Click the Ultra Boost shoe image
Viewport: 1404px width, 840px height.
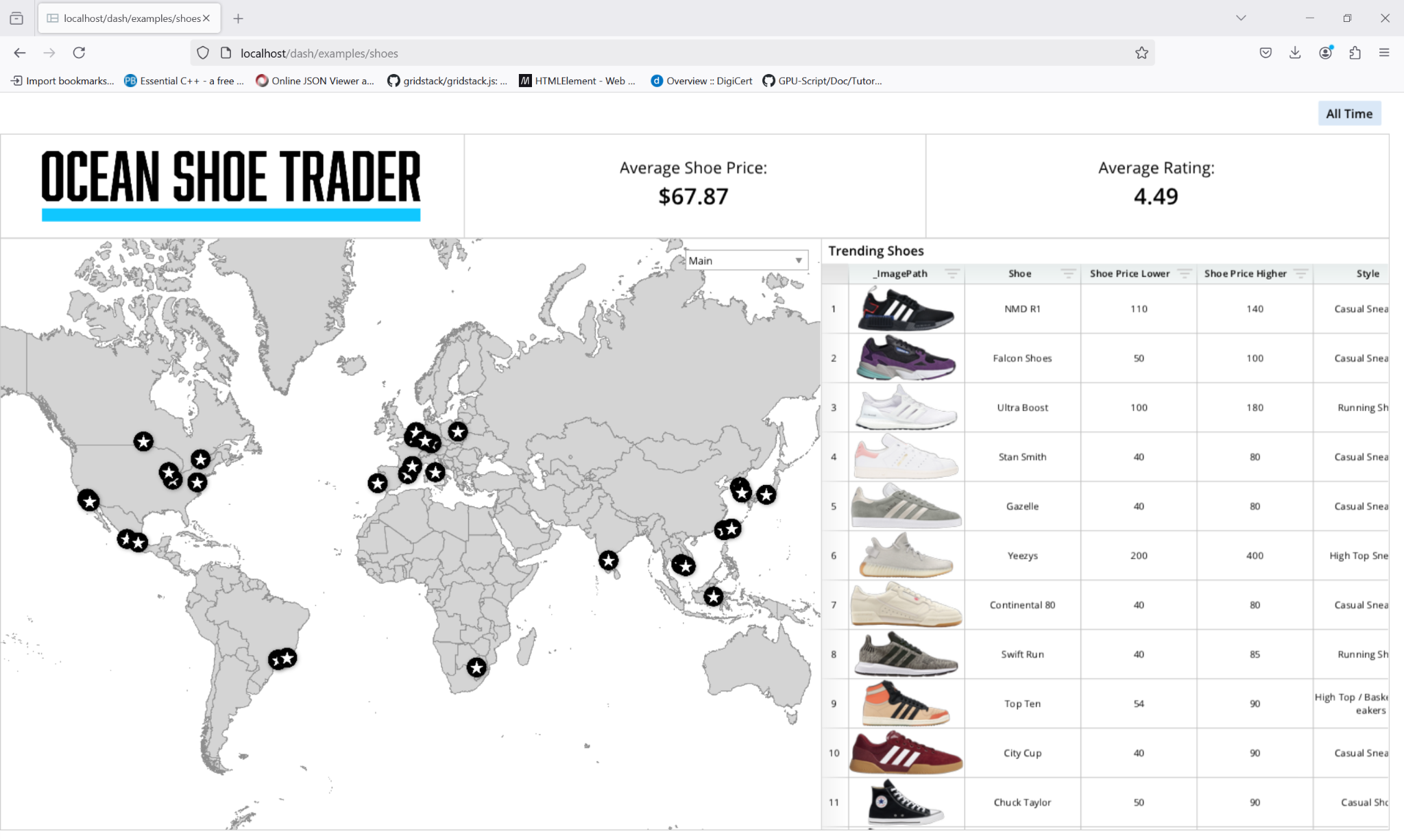[x=906, y=408]
